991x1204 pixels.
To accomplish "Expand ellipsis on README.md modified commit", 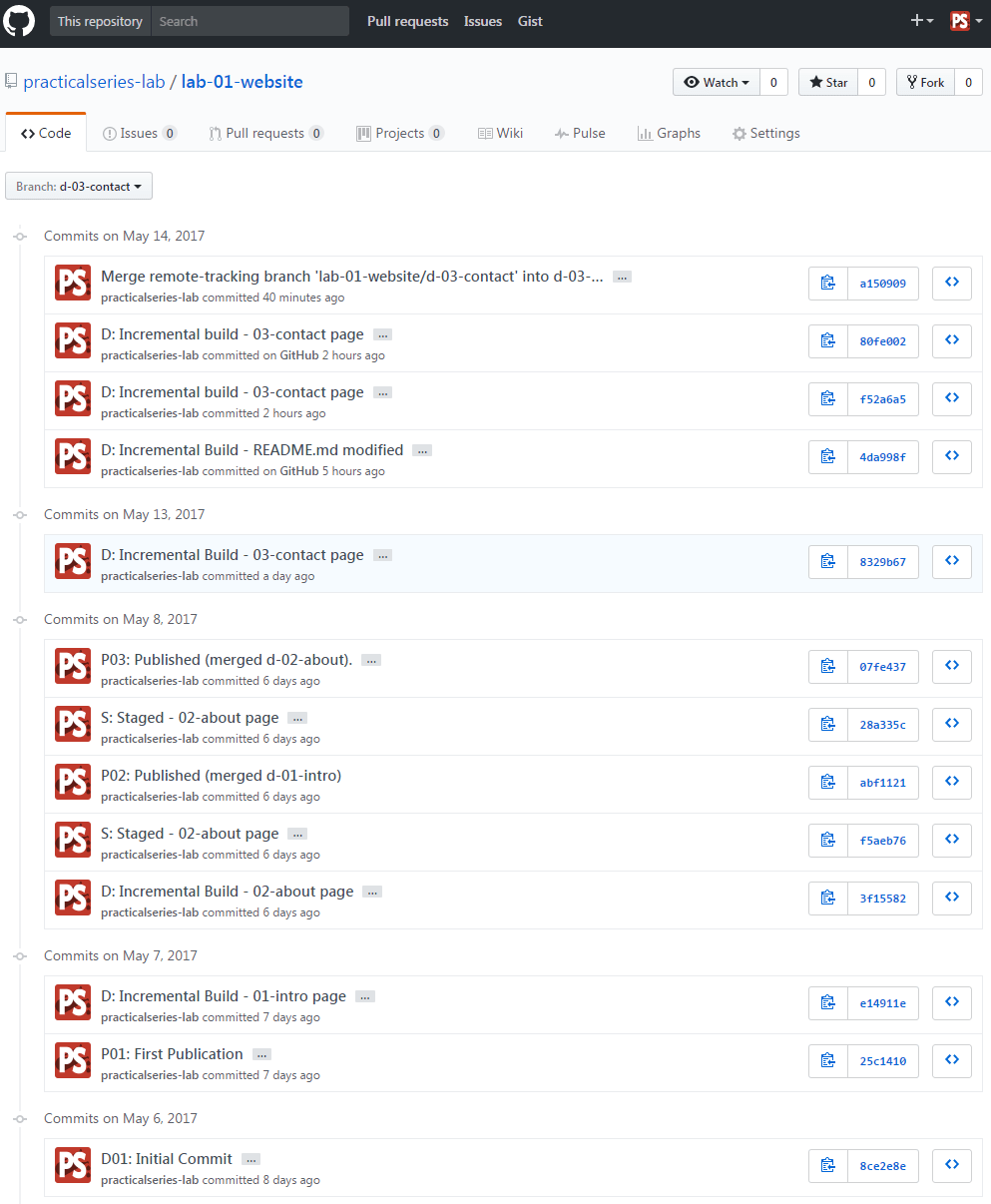I will (422, 450).
